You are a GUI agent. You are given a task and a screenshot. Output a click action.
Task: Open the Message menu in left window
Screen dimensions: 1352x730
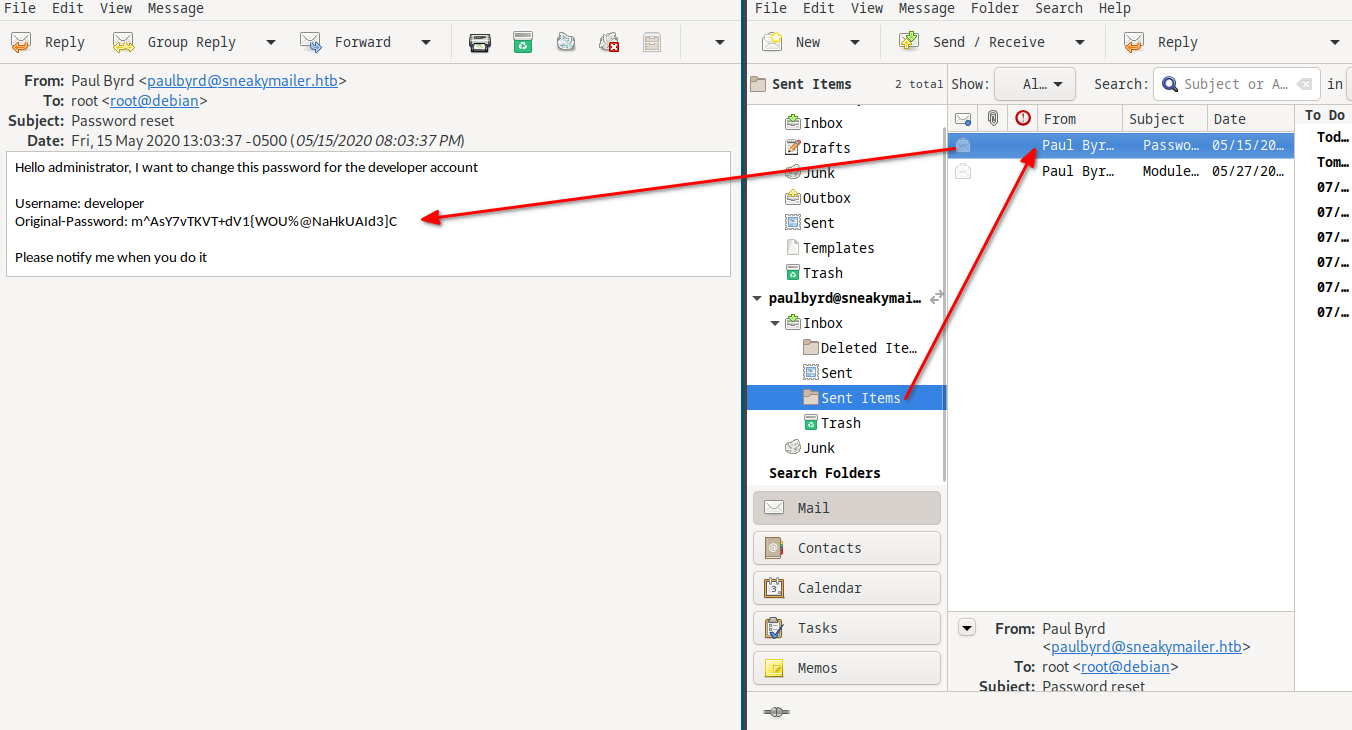point(175,8)
